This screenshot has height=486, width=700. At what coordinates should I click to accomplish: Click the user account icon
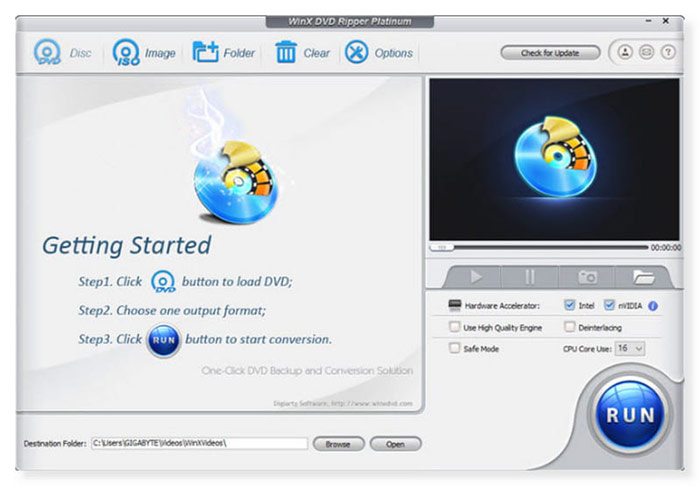[625, 52]
